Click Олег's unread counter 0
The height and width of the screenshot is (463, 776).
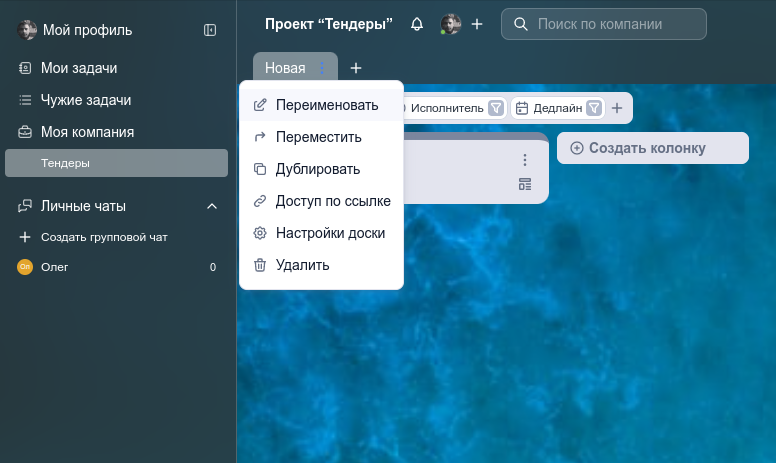213,267
